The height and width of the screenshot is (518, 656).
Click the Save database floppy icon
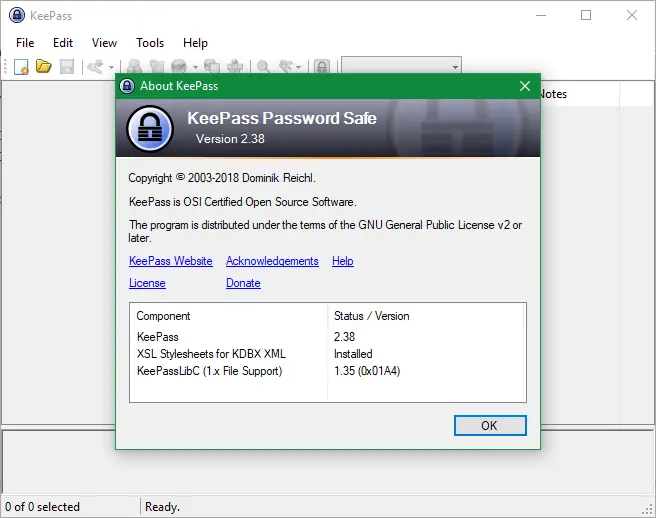[x=67, y=67]
